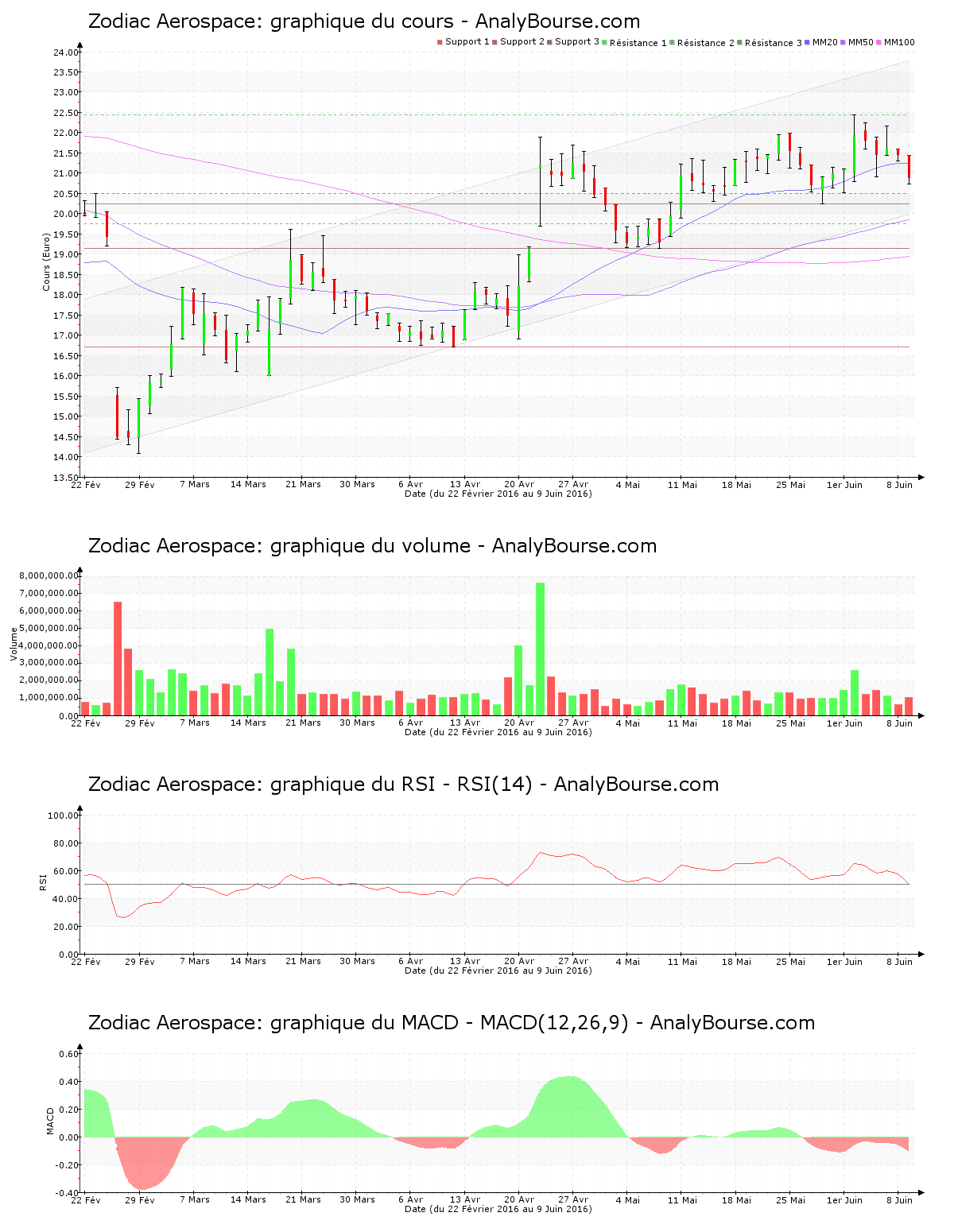This screenshot has height=1232, width=954.
Task: Click the 'Cours (Euro)' axis label
Action: tap(46, 262)
